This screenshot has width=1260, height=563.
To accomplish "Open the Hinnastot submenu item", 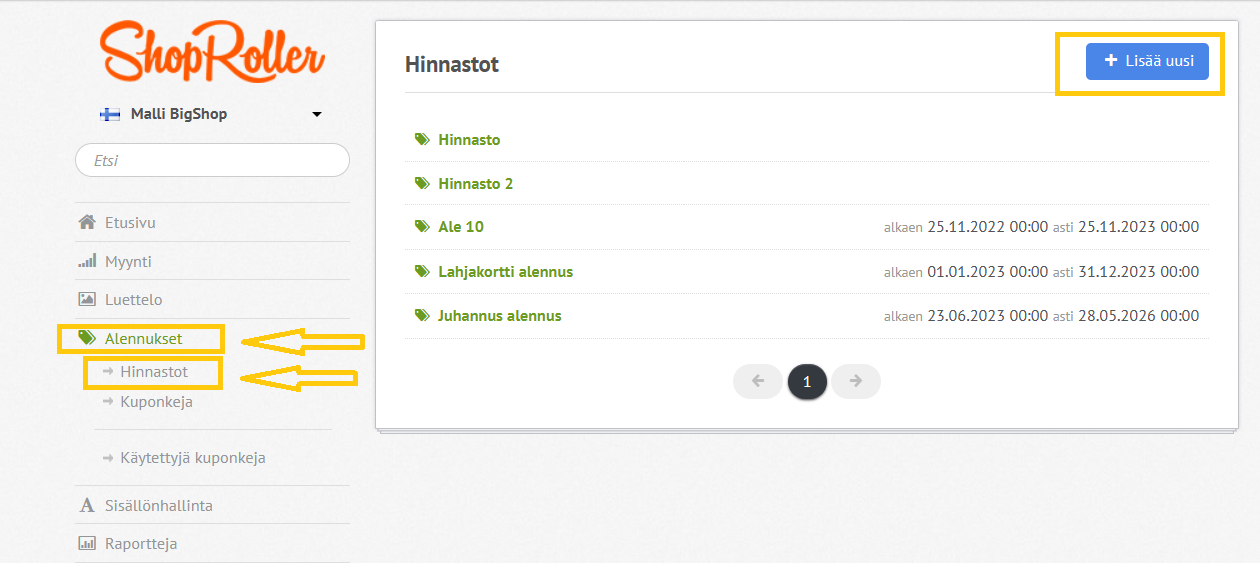I will (154, 371).
